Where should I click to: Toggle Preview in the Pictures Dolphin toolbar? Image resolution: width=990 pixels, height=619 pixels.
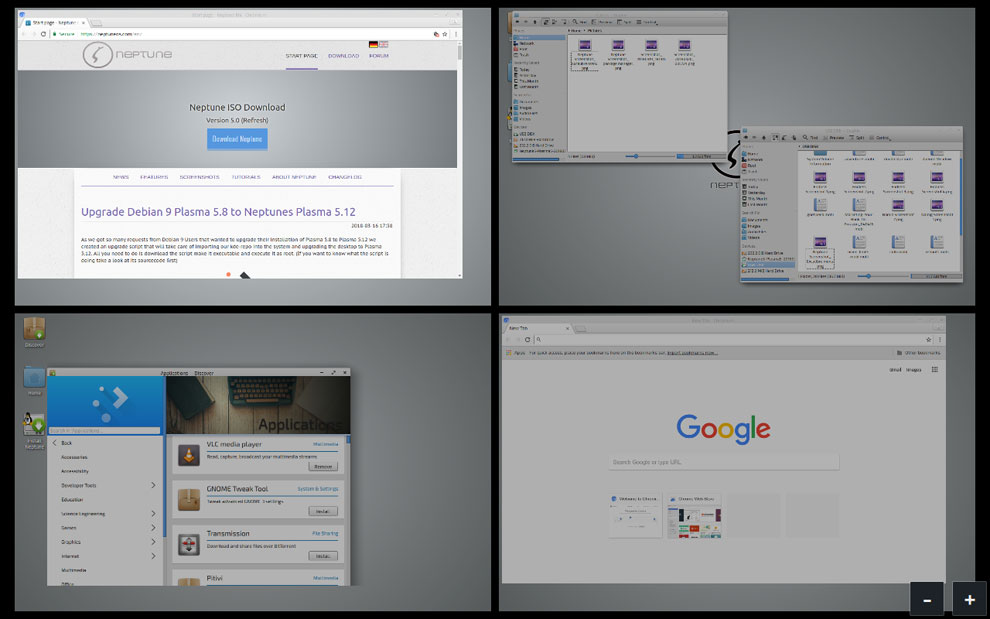click(x=602, y=21)
